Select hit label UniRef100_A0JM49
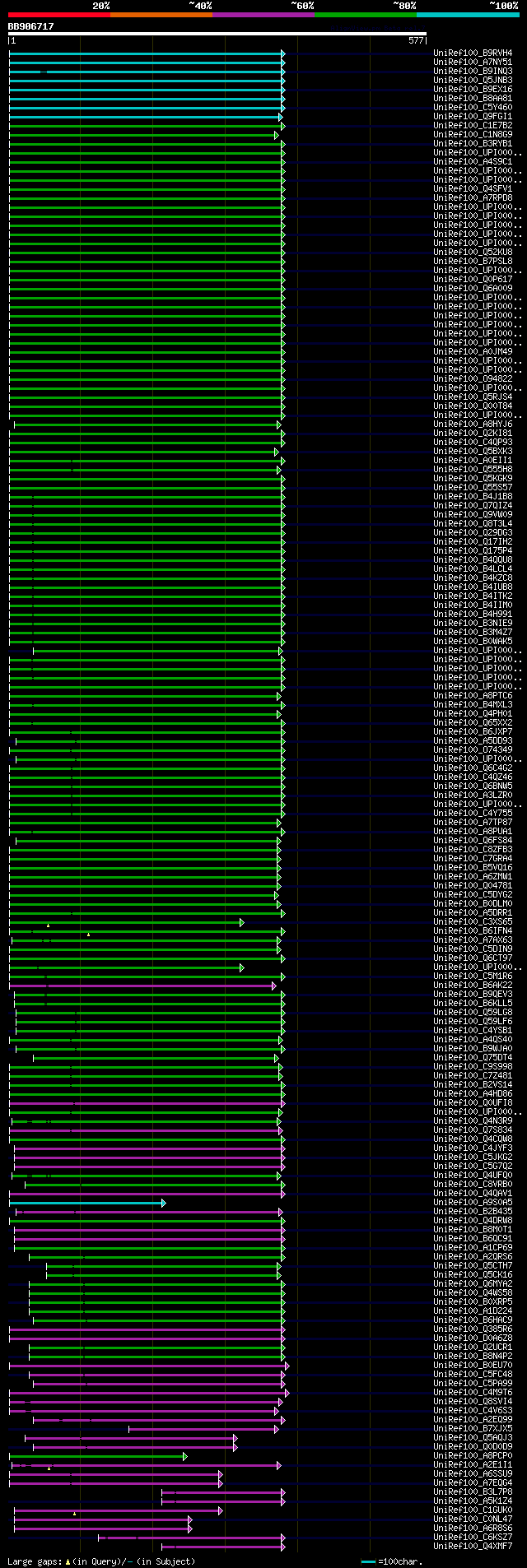Viewport: 527px width, 1568px height. [x=473, y=351]
